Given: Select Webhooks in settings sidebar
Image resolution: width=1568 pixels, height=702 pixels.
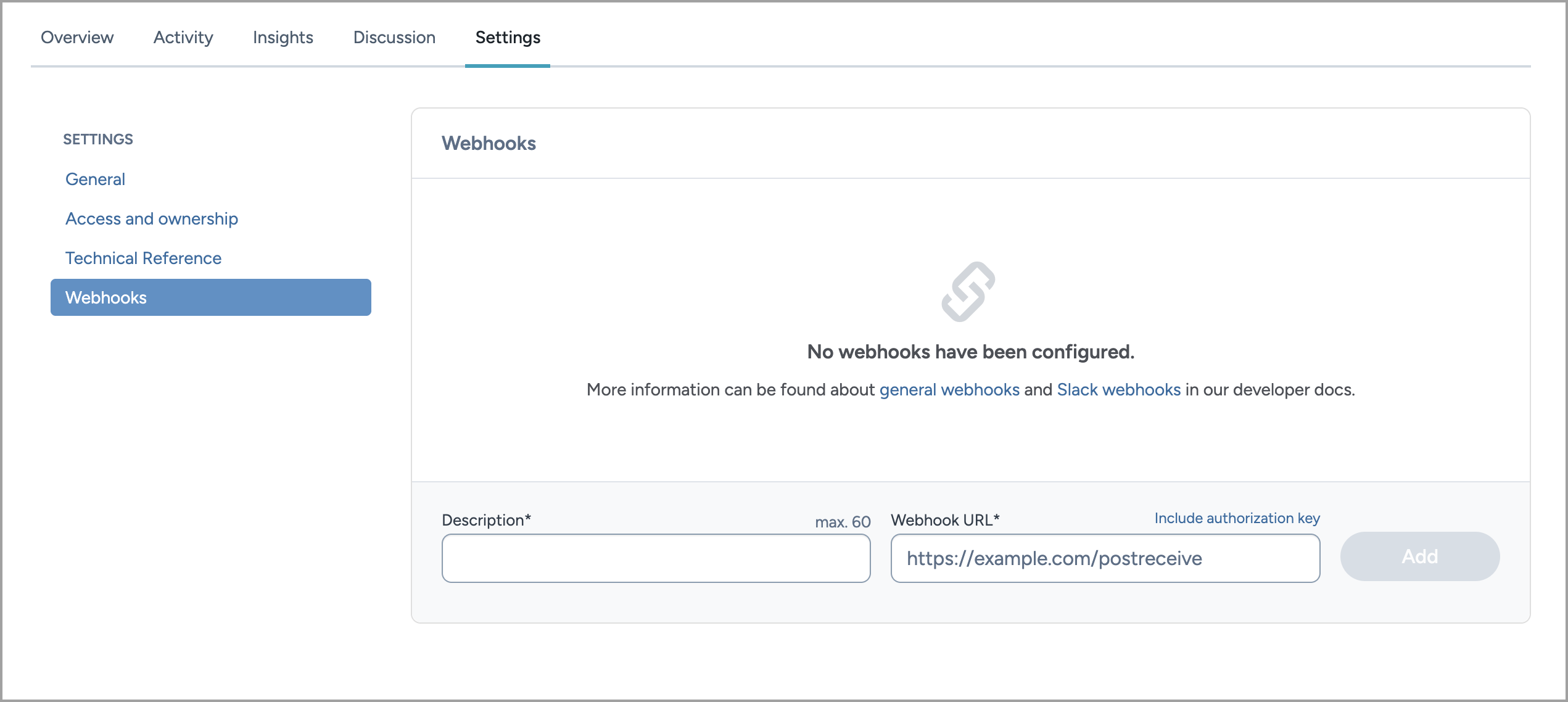Looking at the screenshot, I should point(211,297).
